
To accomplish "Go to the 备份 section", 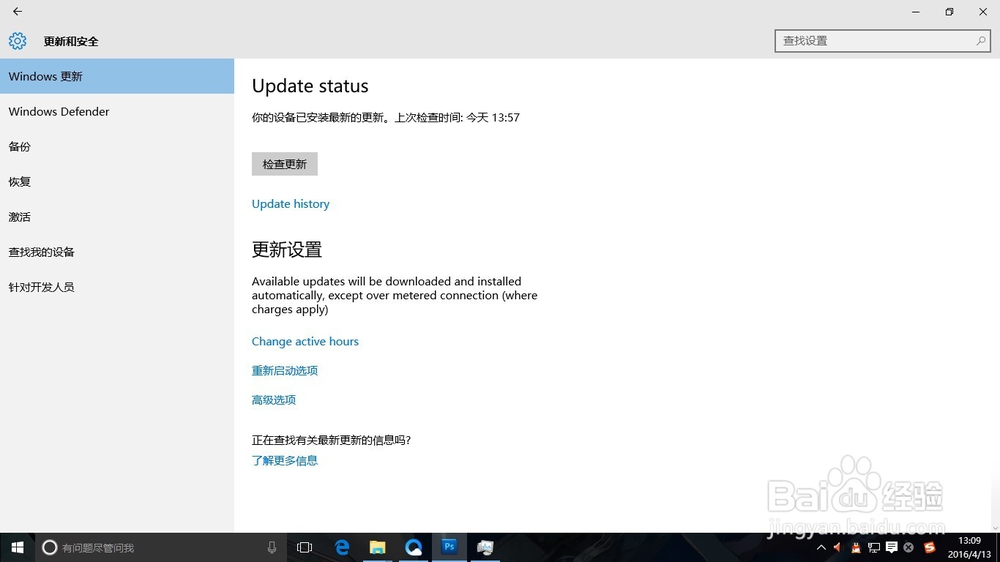I will [x=117, y=147].
